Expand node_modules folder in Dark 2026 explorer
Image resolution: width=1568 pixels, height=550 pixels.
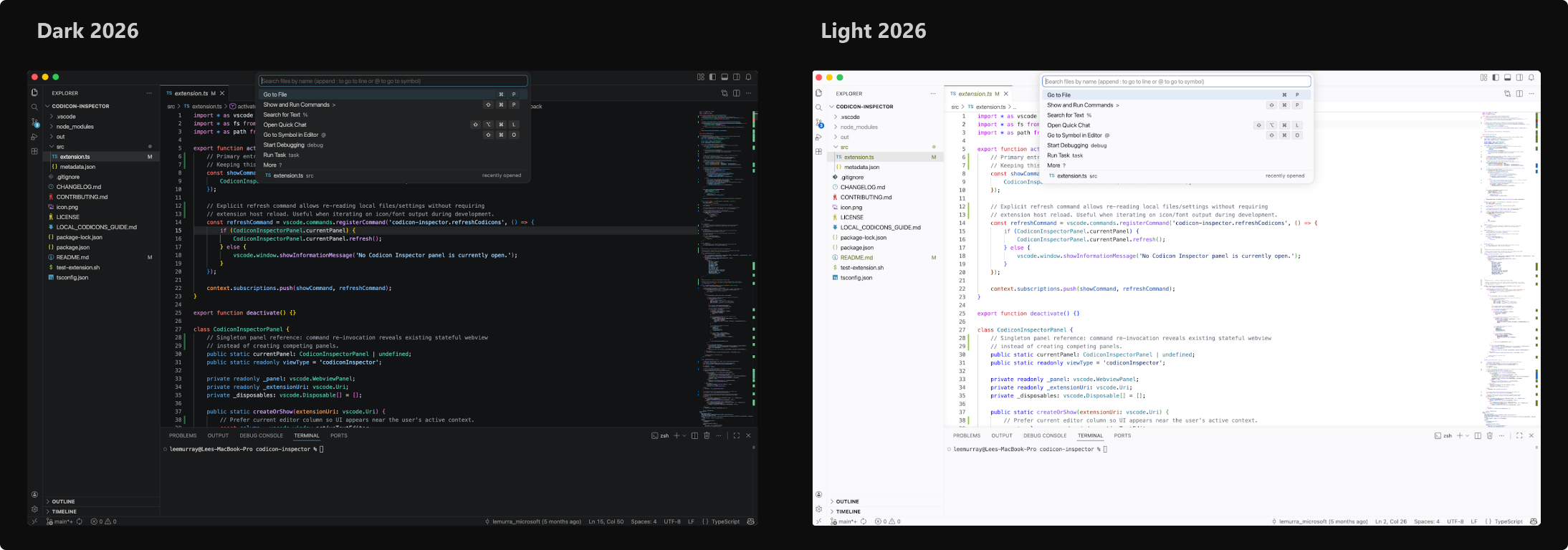101,126
